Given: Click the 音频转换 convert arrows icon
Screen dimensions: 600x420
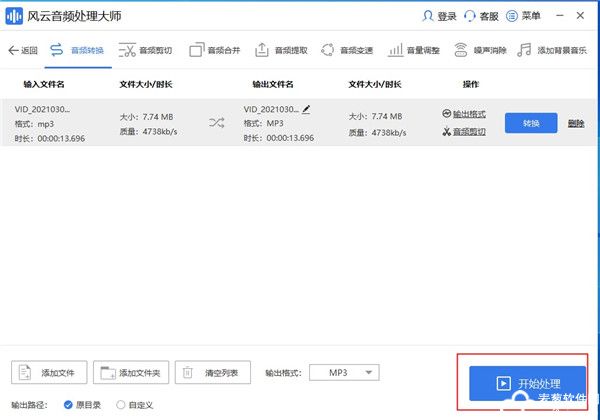Looking at the screenshot, I should coord(57,50).
